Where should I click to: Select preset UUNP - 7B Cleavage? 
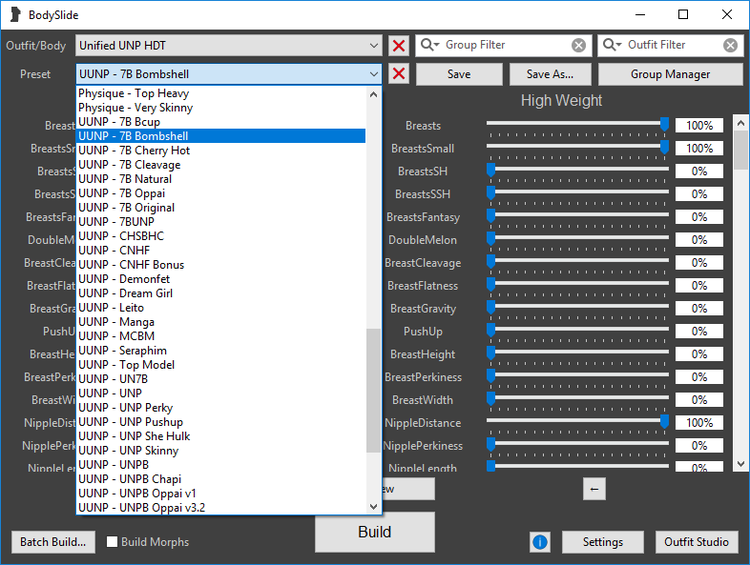coord(221,165)
